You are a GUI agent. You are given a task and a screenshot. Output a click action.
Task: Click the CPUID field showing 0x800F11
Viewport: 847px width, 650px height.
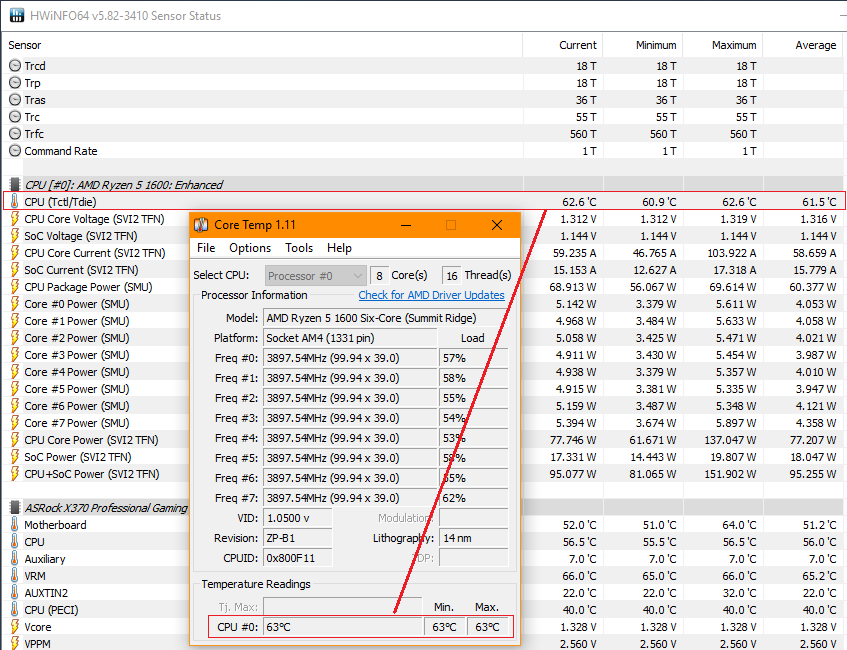298,558
